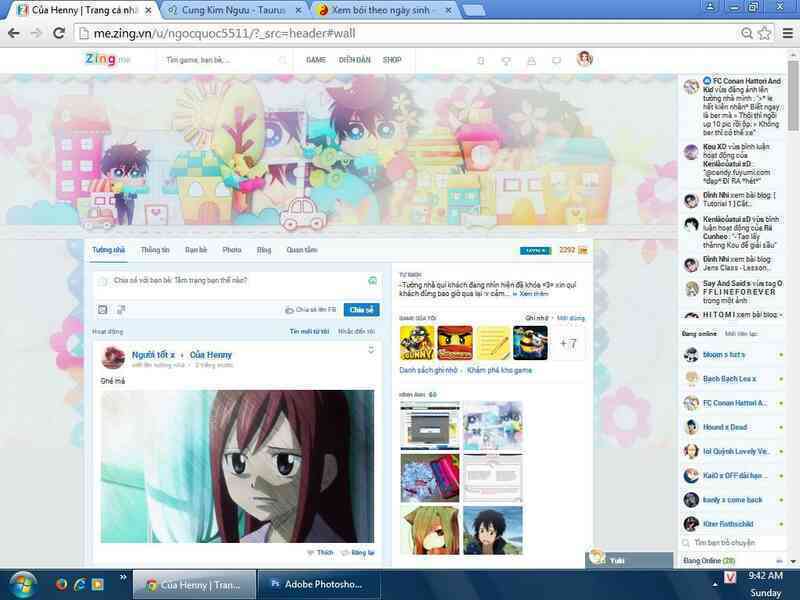Viewport: 800px width, 600px height.
Task: Open the Bạn bè profile tab
Action: point(196,250)
